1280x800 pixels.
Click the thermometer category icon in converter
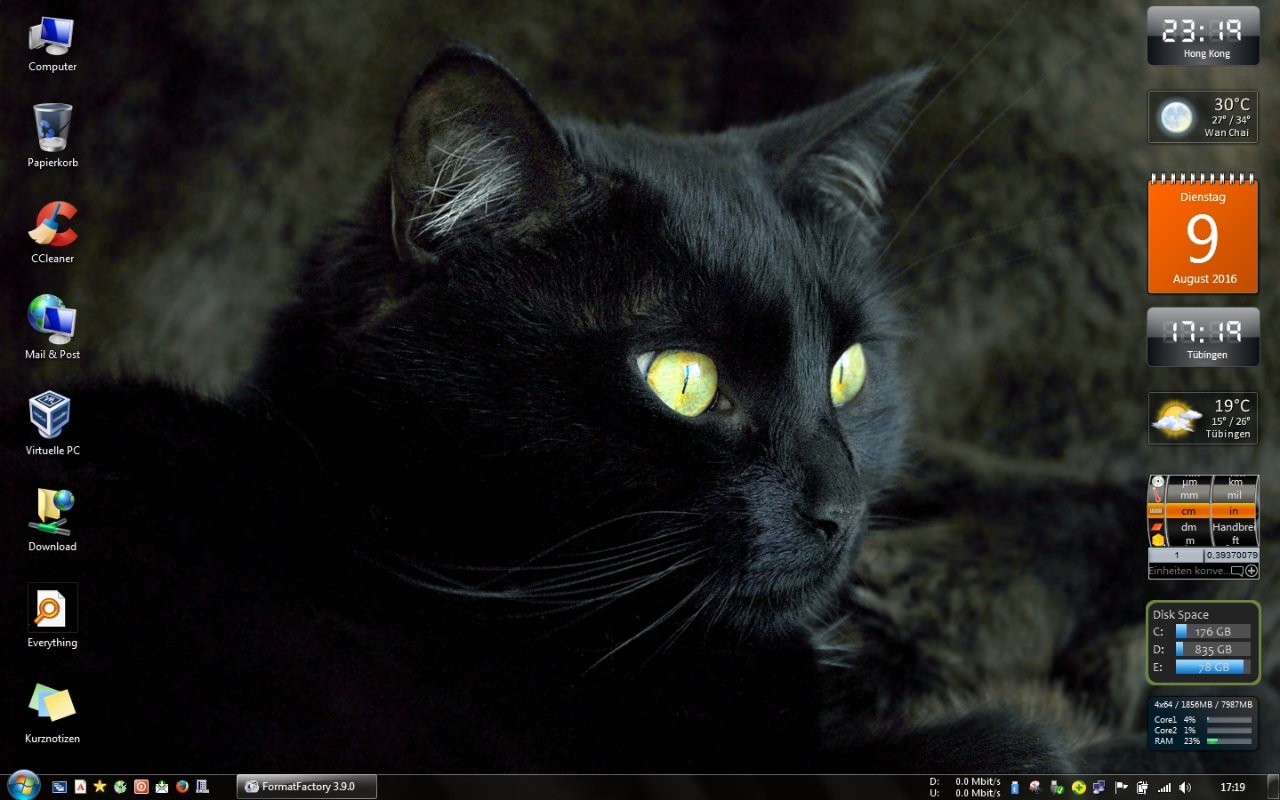[x=1158, y=495]
